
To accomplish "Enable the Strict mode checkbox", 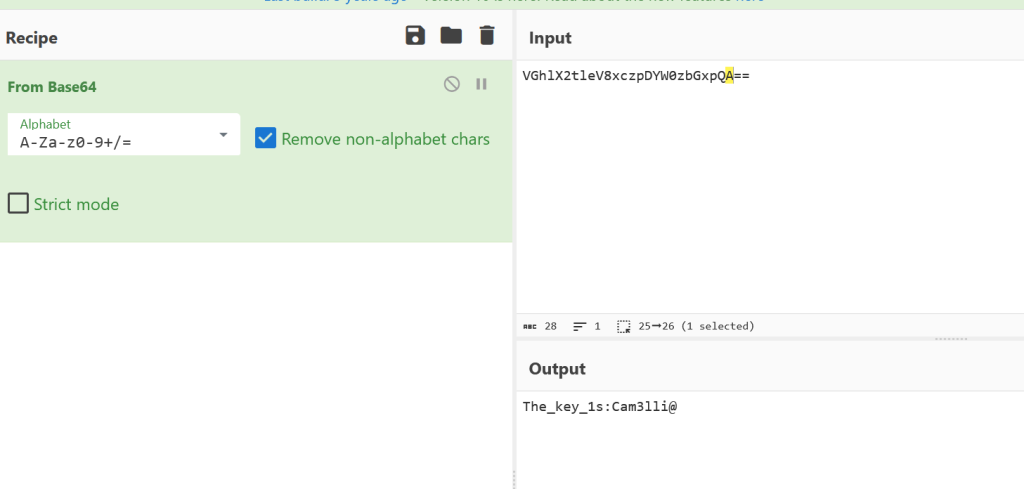I will coord(18,204).
